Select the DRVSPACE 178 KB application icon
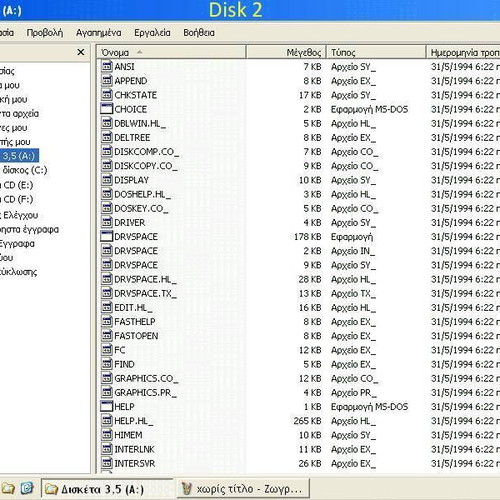 coord(106,236)
